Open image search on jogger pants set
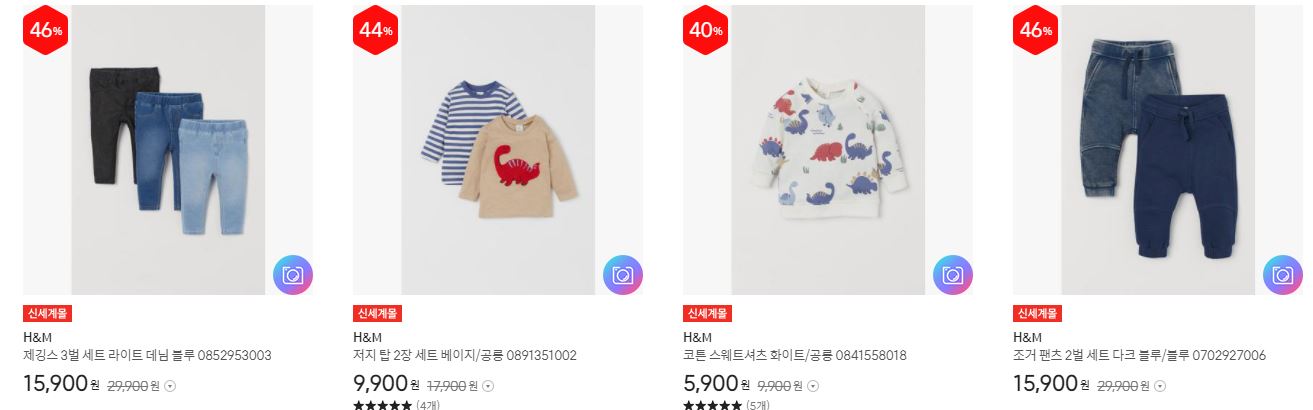1313x410 pixels. [x=1282, y=275]
